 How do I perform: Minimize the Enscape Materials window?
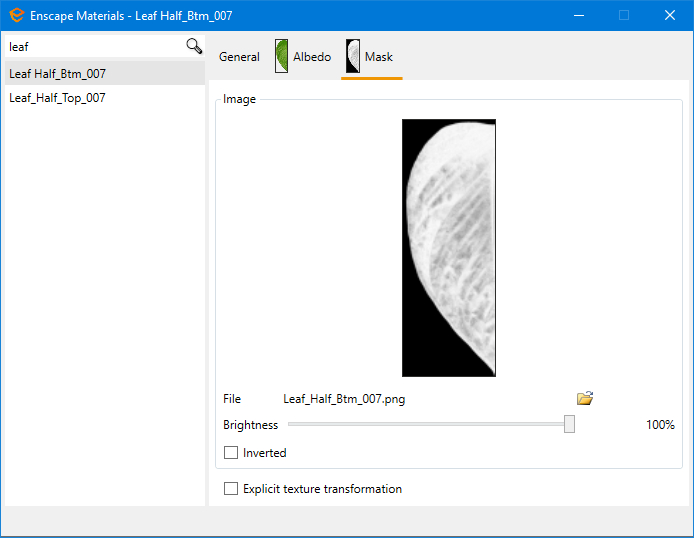point(578,15)
